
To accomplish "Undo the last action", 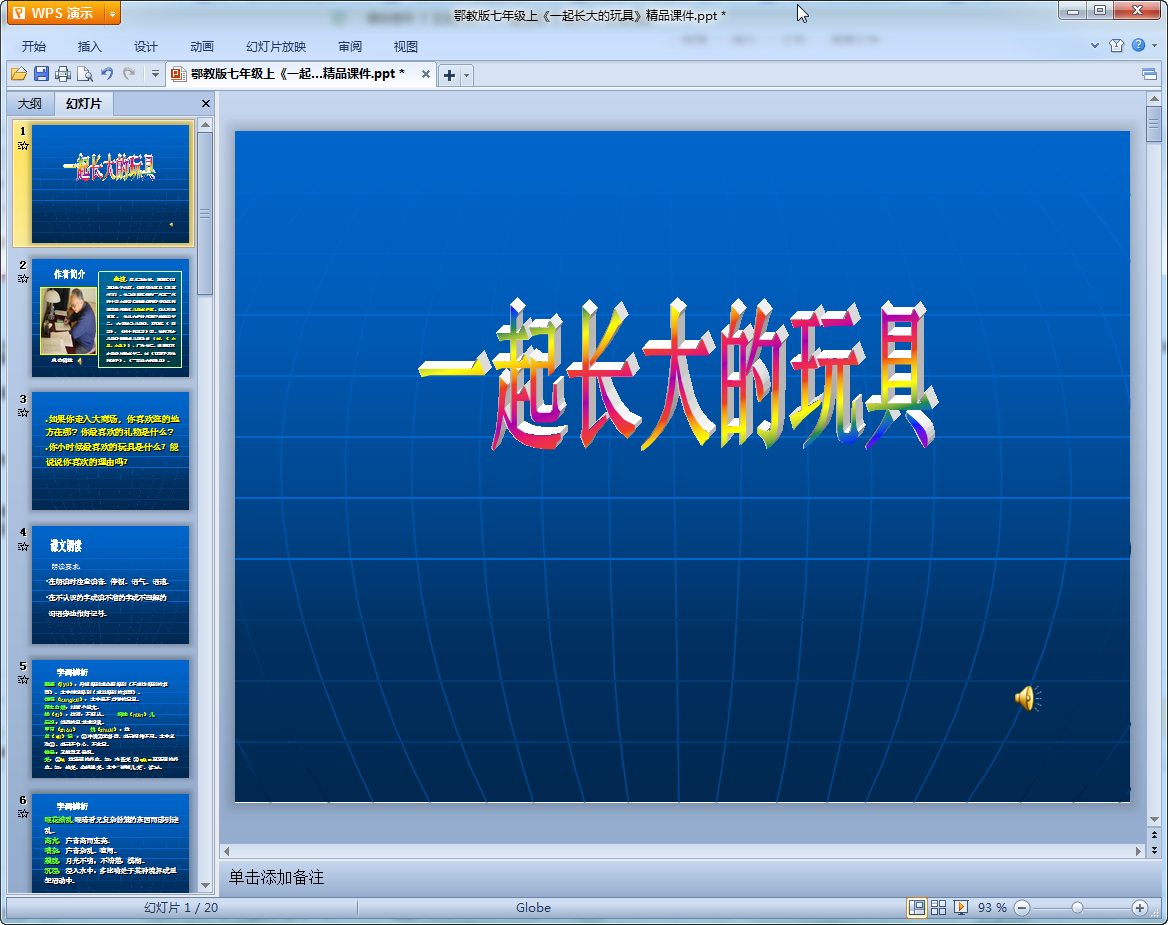I will coord(107,74).
